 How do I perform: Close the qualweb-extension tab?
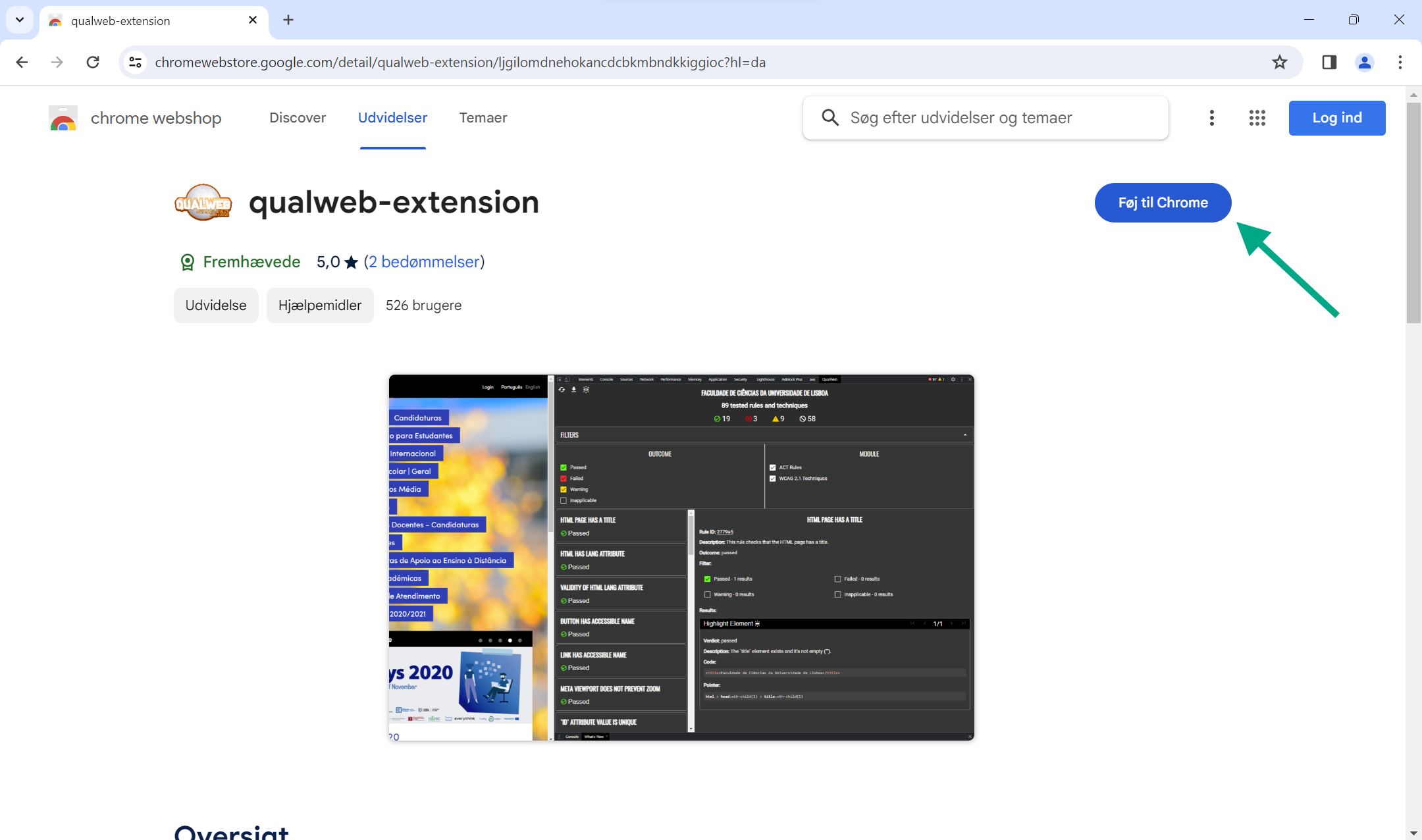253,20
